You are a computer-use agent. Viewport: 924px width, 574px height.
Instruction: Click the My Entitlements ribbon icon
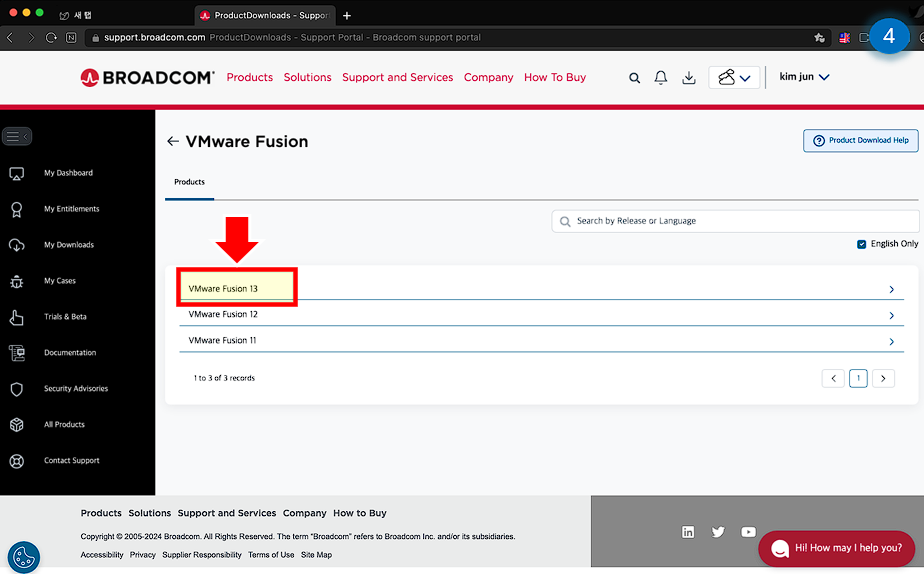[x=16, y=209]
